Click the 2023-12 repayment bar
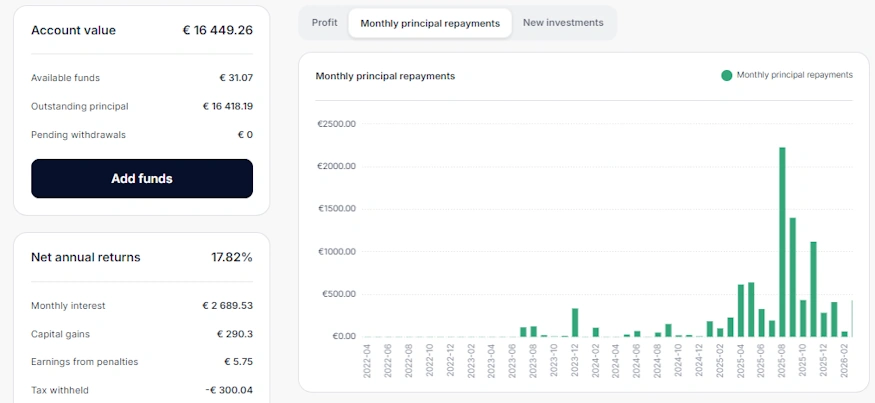 (x=575, y=322)
